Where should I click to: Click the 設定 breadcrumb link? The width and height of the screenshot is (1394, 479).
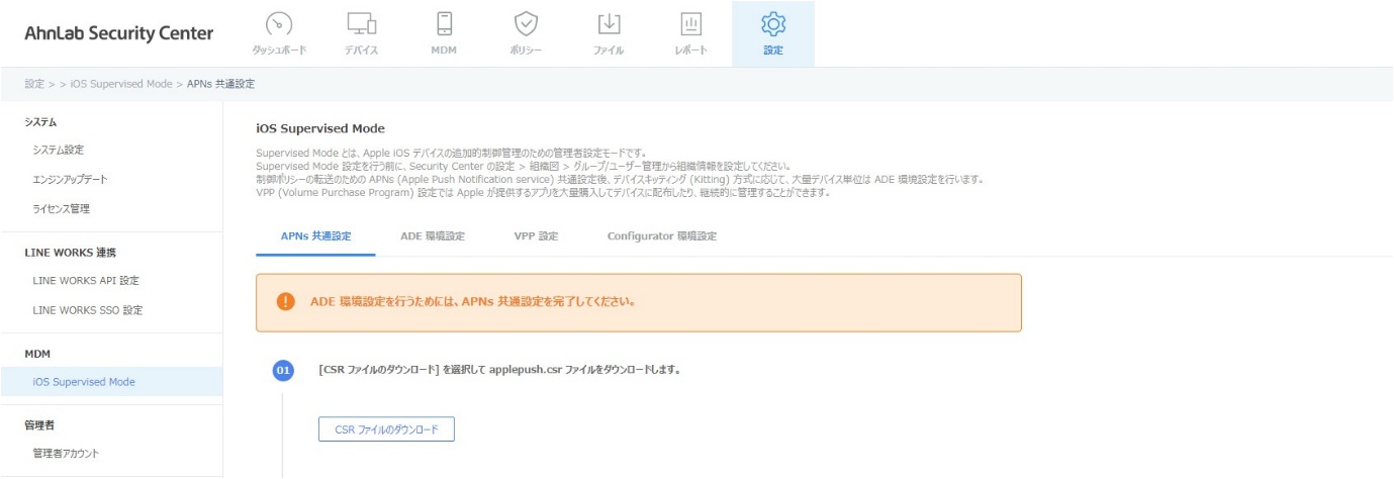click(34, 84)
